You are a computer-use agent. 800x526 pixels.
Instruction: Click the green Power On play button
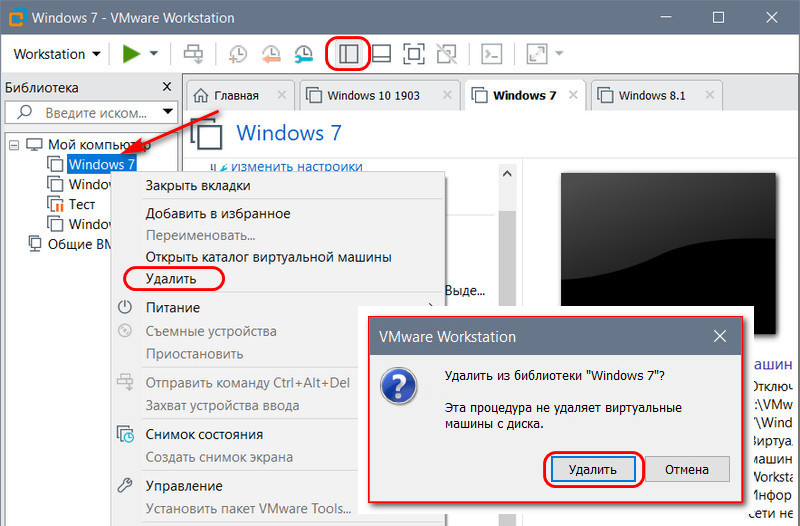coord(131,53)
